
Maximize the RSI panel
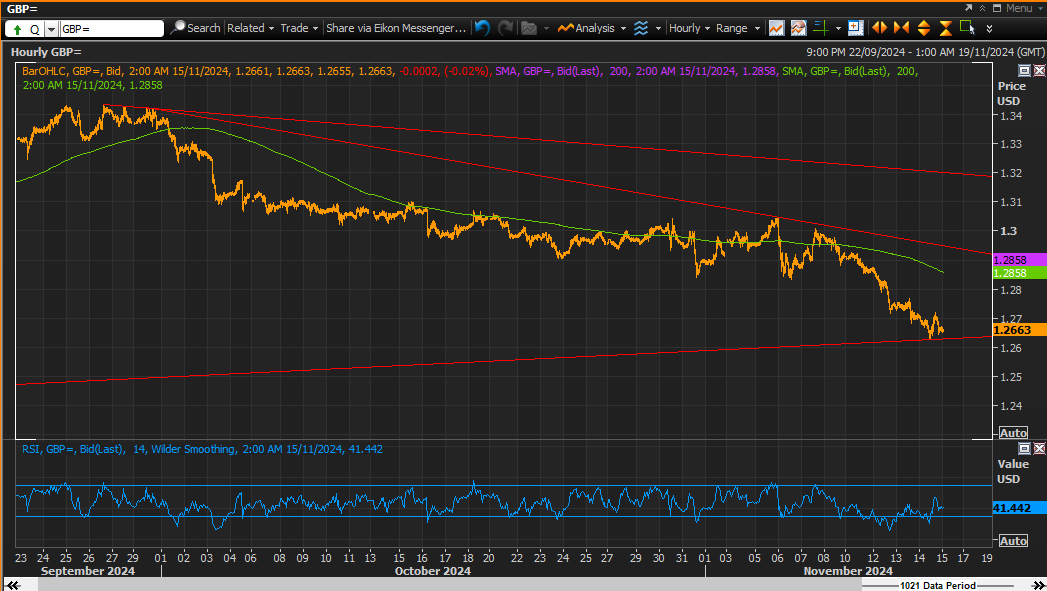pos(1024,448)
